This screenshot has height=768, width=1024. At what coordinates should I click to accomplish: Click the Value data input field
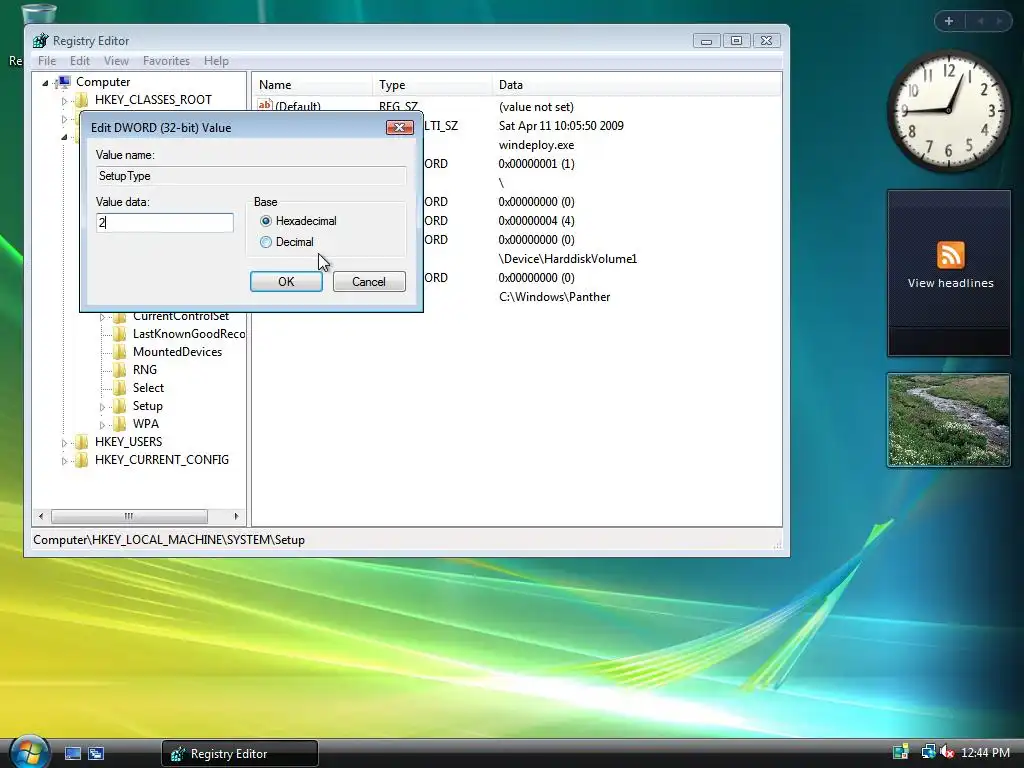click(x=165, y=223)
